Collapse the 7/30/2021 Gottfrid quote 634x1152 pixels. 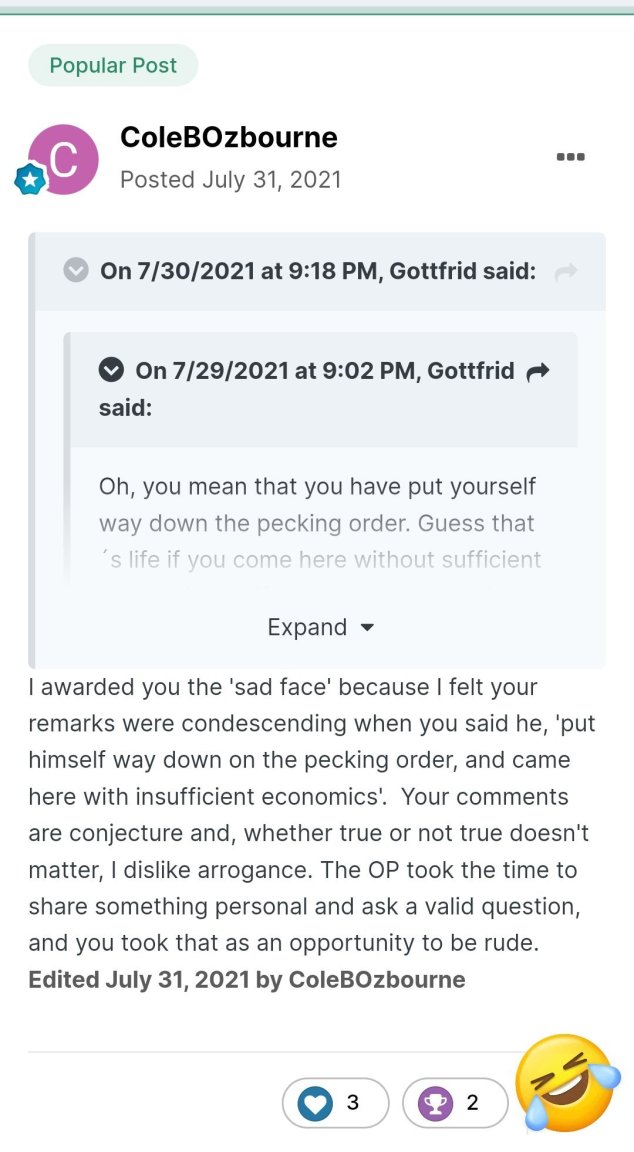(x=76, y=271)
